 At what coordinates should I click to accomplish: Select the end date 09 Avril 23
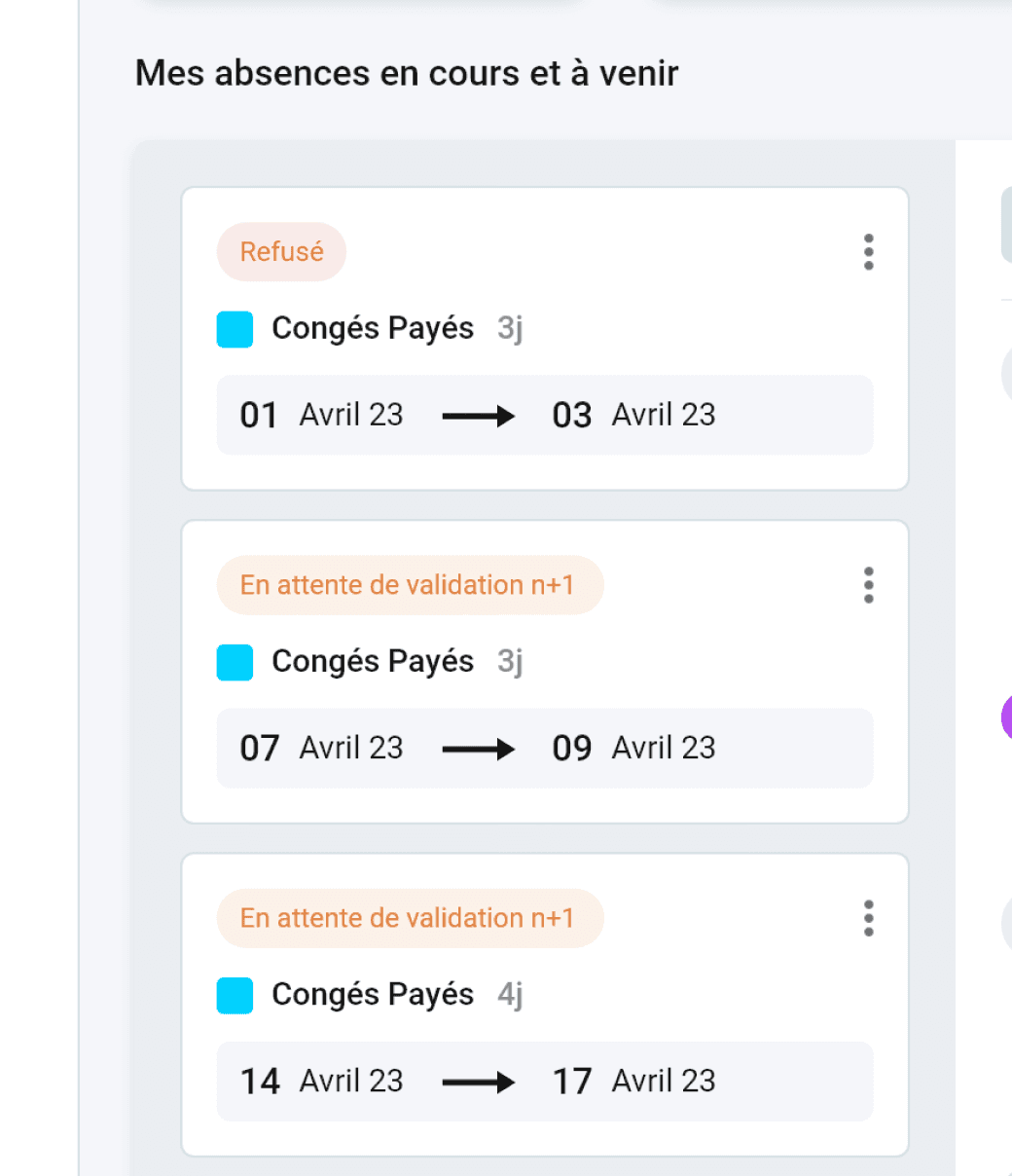click(633, 749)
